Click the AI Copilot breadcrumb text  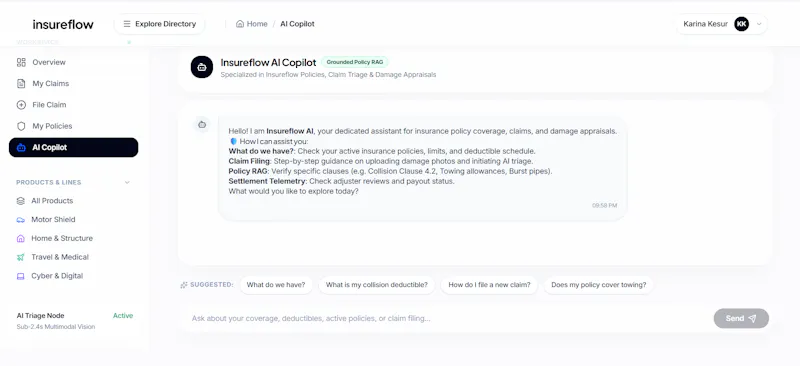[x=297, y=24]
